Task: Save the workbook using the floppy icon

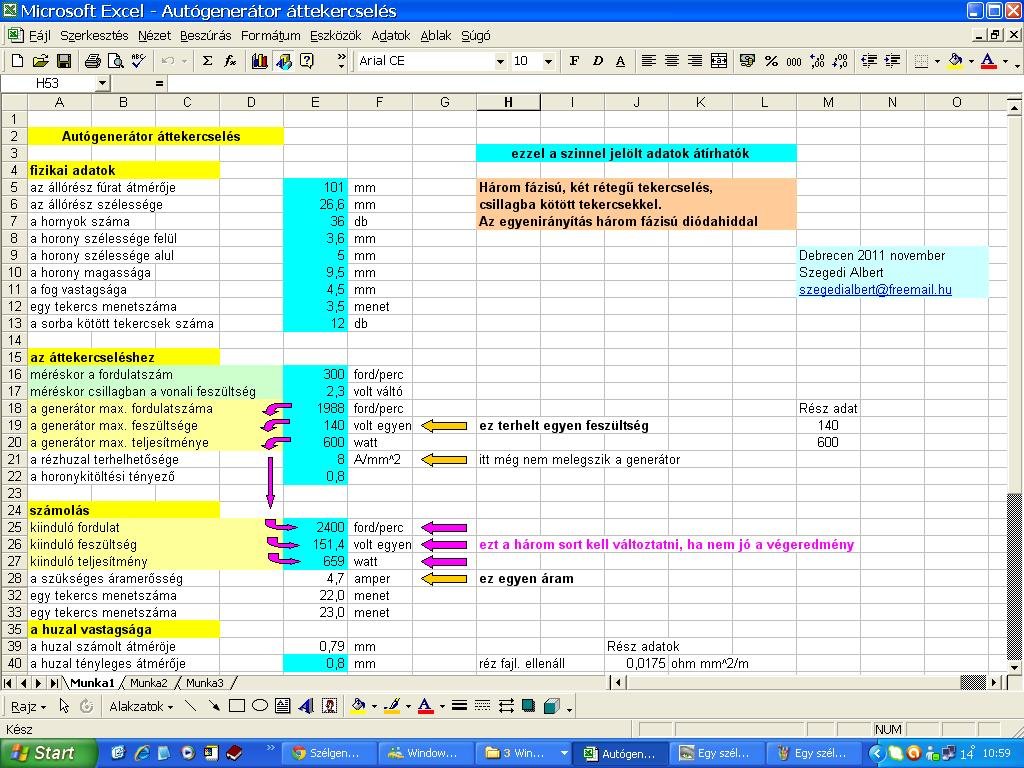Action: 63,61
